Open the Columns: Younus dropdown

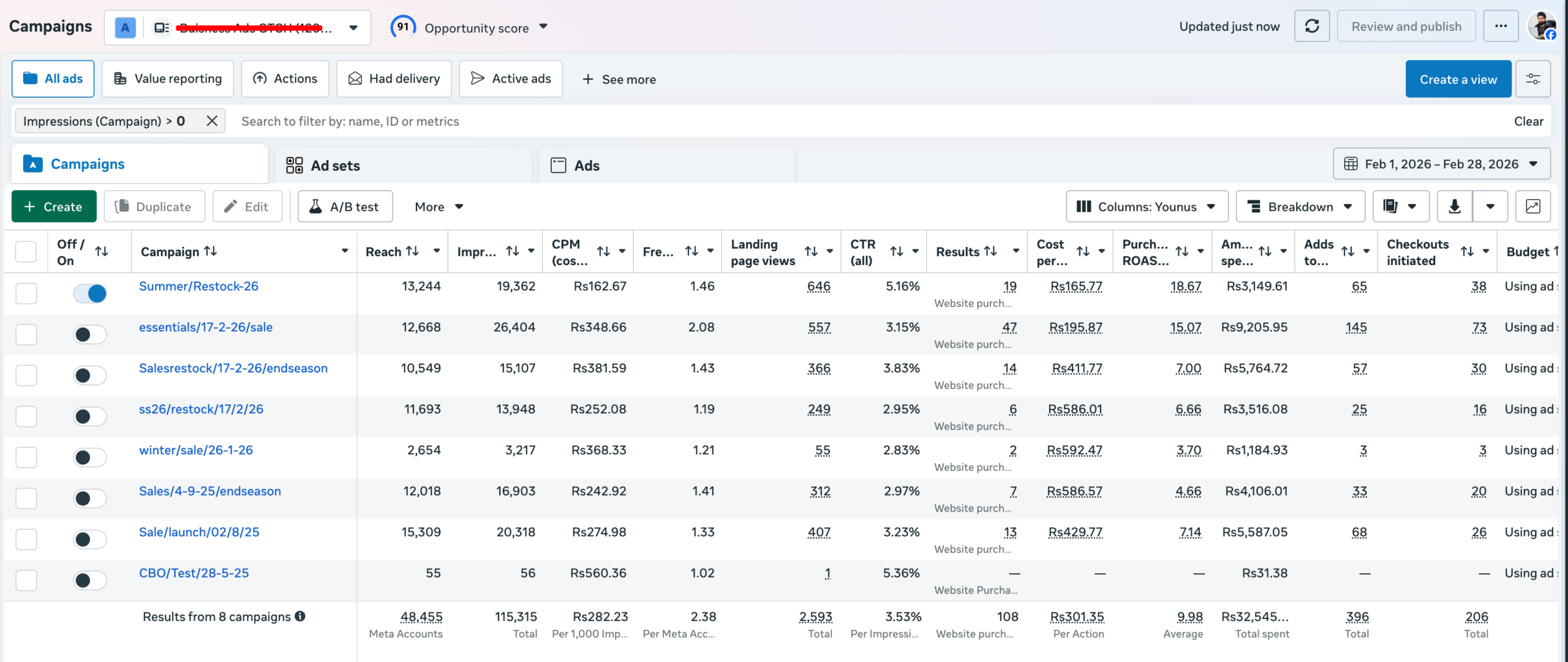point(1147,207)
